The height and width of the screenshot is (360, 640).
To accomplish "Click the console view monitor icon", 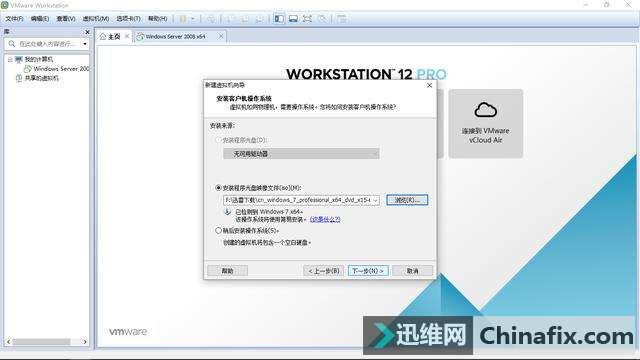I will point(293,19).
